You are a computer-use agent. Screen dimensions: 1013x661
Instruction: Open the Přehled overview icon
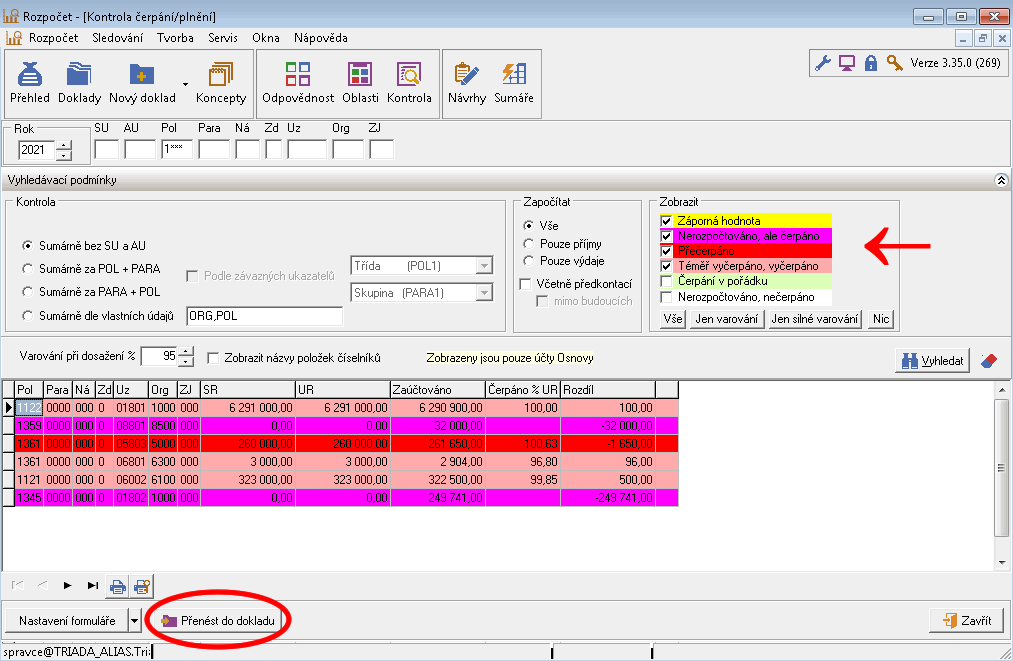tap(30, 82)
